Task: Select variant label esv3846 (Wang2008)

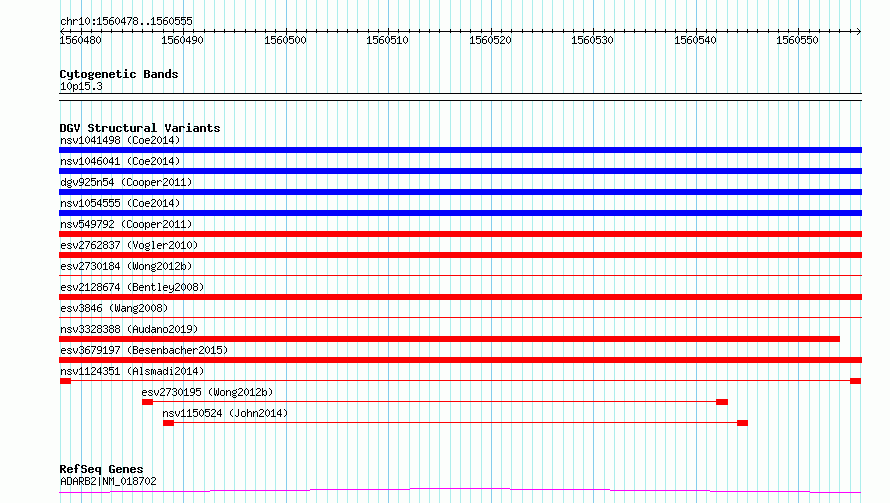Action: (x=114, y=308)
